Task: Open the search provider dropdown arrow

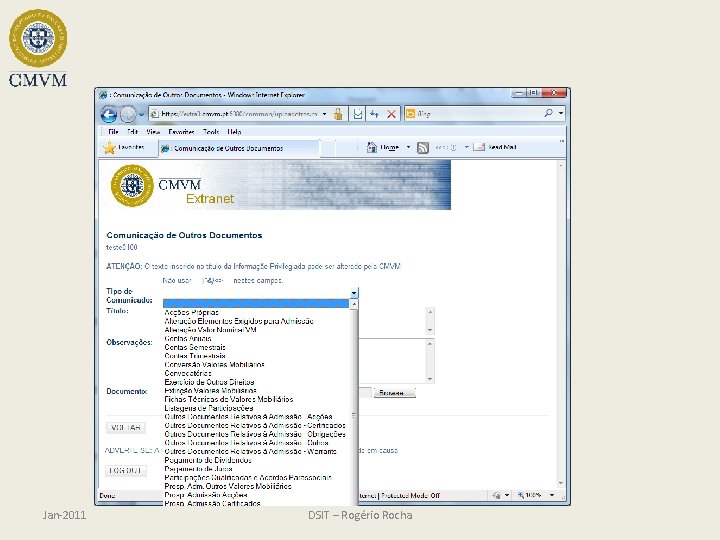Action: coord(561,113)
